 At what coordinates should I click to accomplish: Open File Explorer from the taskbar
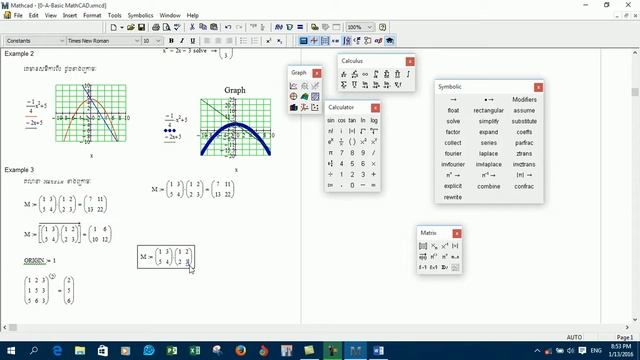(80, 351)
